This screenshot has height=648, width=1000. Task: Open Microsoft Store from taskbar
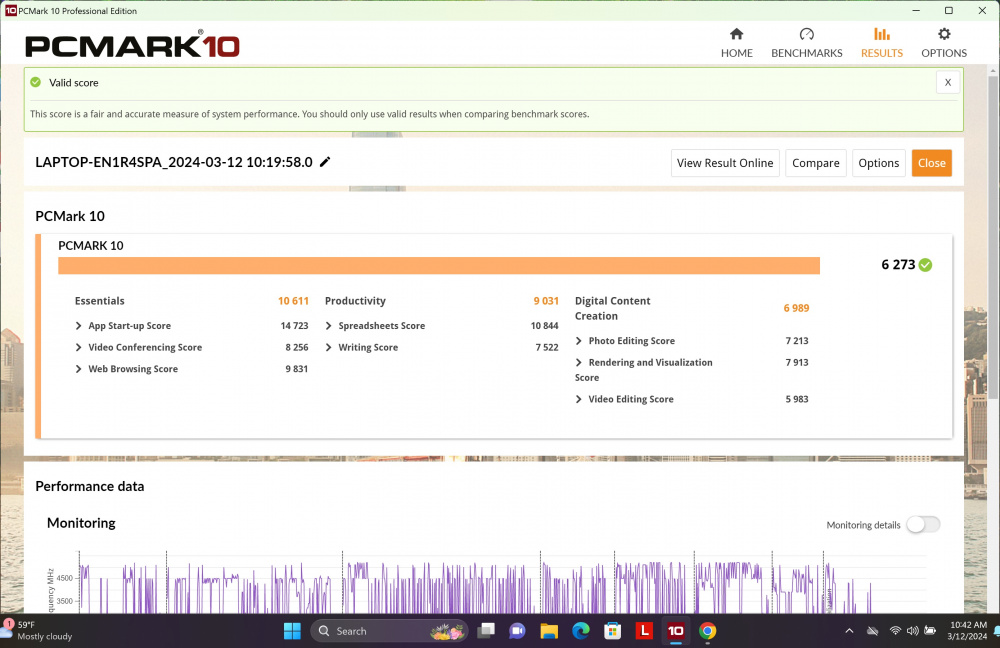(x=612, y=631)
